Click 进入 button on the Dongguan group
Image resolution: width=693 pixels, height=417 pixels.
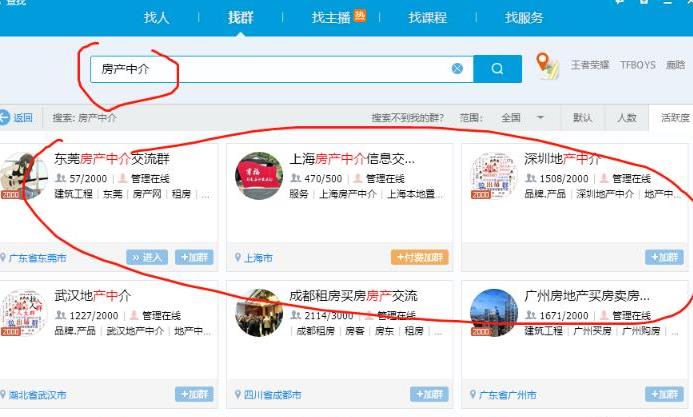147,257
